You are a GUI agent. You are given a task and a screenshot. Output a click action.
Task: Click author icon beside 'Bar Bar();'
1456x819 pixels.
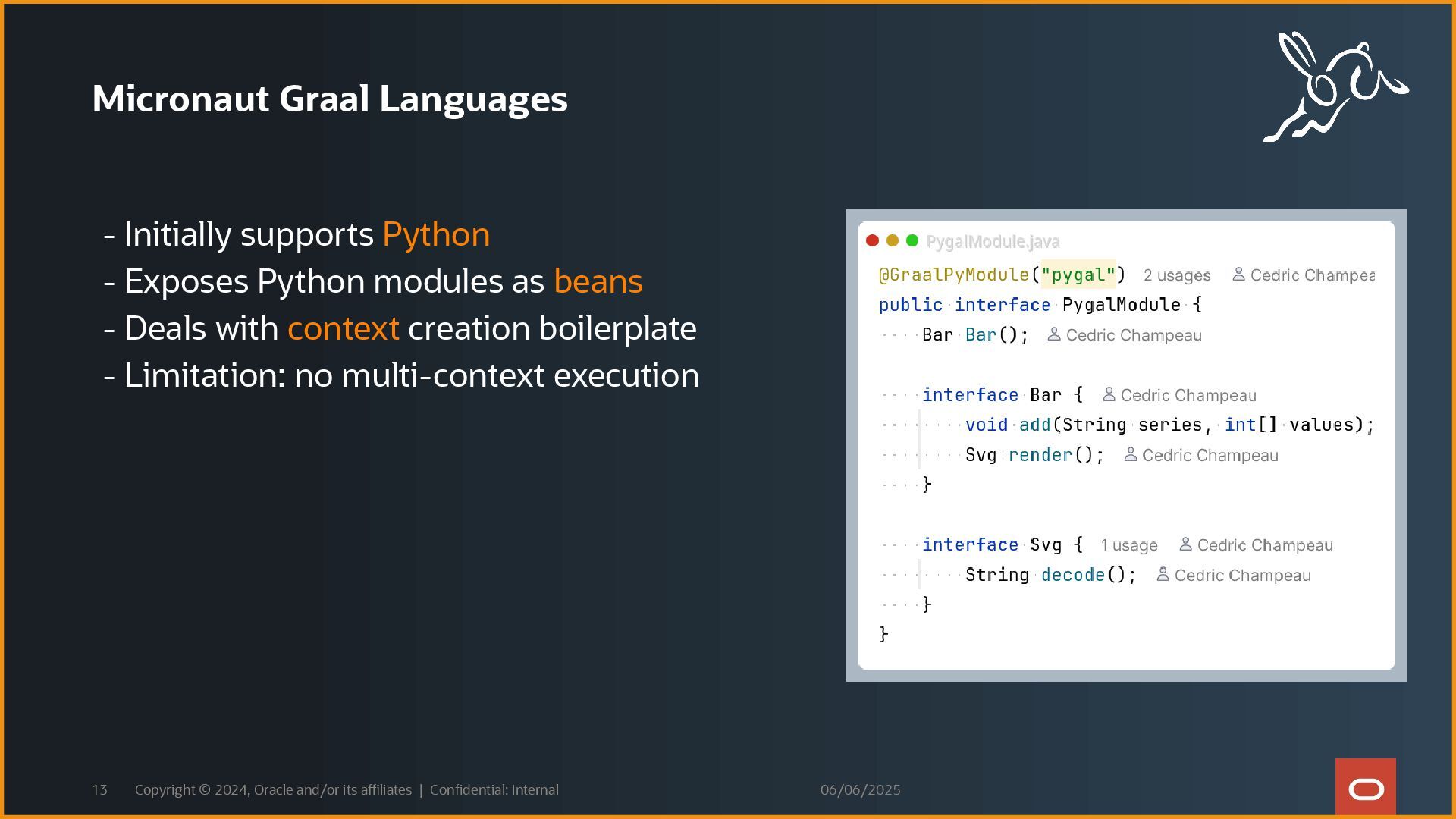1053,334
